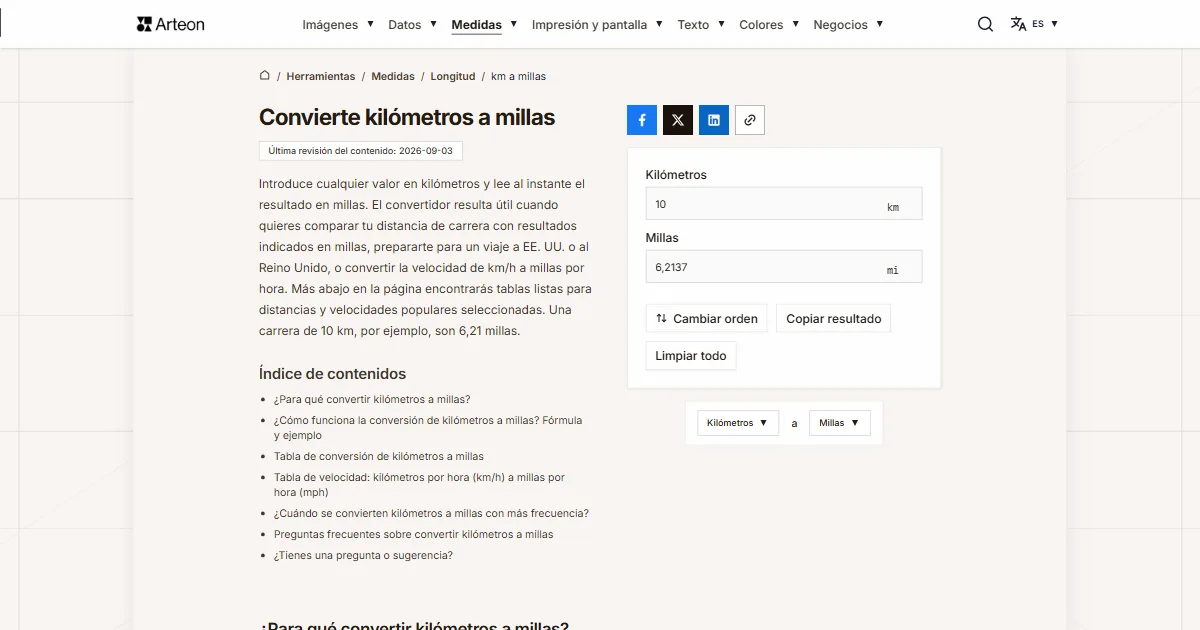This screenshot has width=1200, height=630.
Task: Go to the Longitud breadcrumb
Action: click(x=453, y=76)
